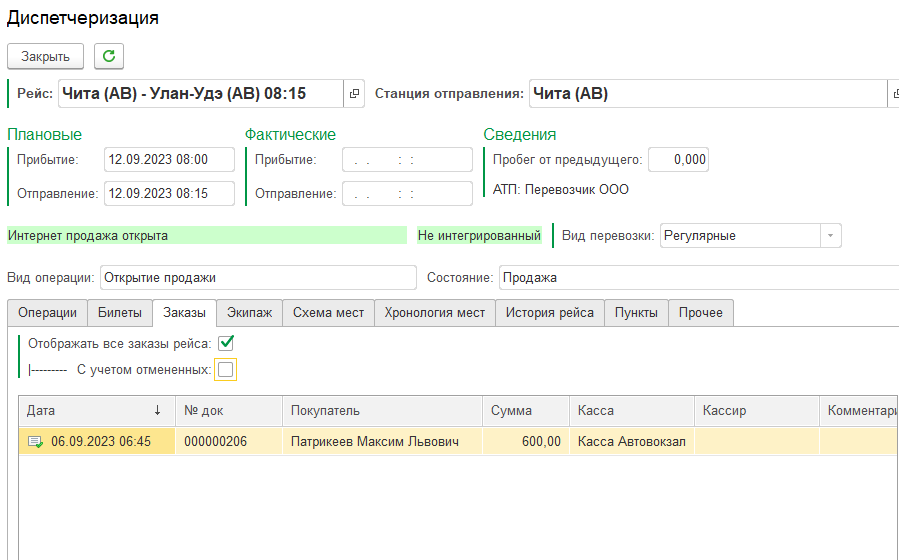Select the Экипаж tab
899x560 pixels.
click(249, 313)
